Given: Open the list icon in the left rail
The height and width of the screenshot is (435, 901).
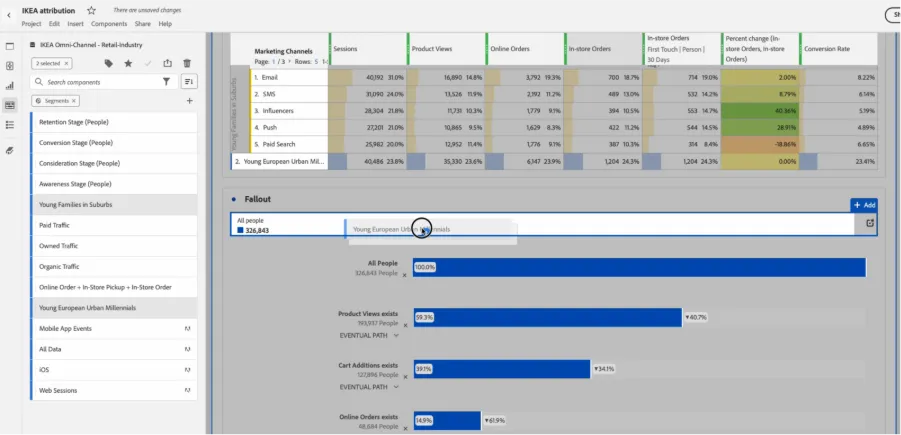Looking at the screenshot, I should (x=10, y=125).
